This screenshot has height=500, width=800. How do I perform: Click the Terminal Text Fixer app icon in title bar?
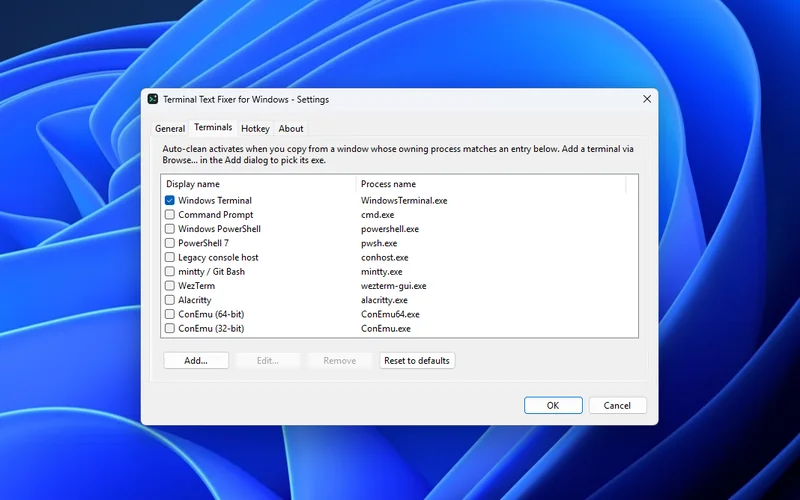pos(153,99)
